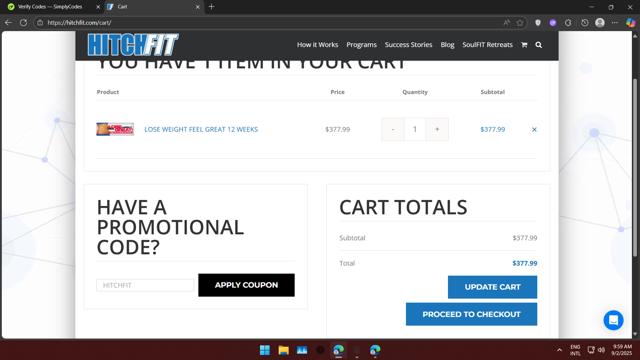The image size is (640, 360).
Task: Apply the coupon code
Action: pyautogui.click(x=246, y=285)
